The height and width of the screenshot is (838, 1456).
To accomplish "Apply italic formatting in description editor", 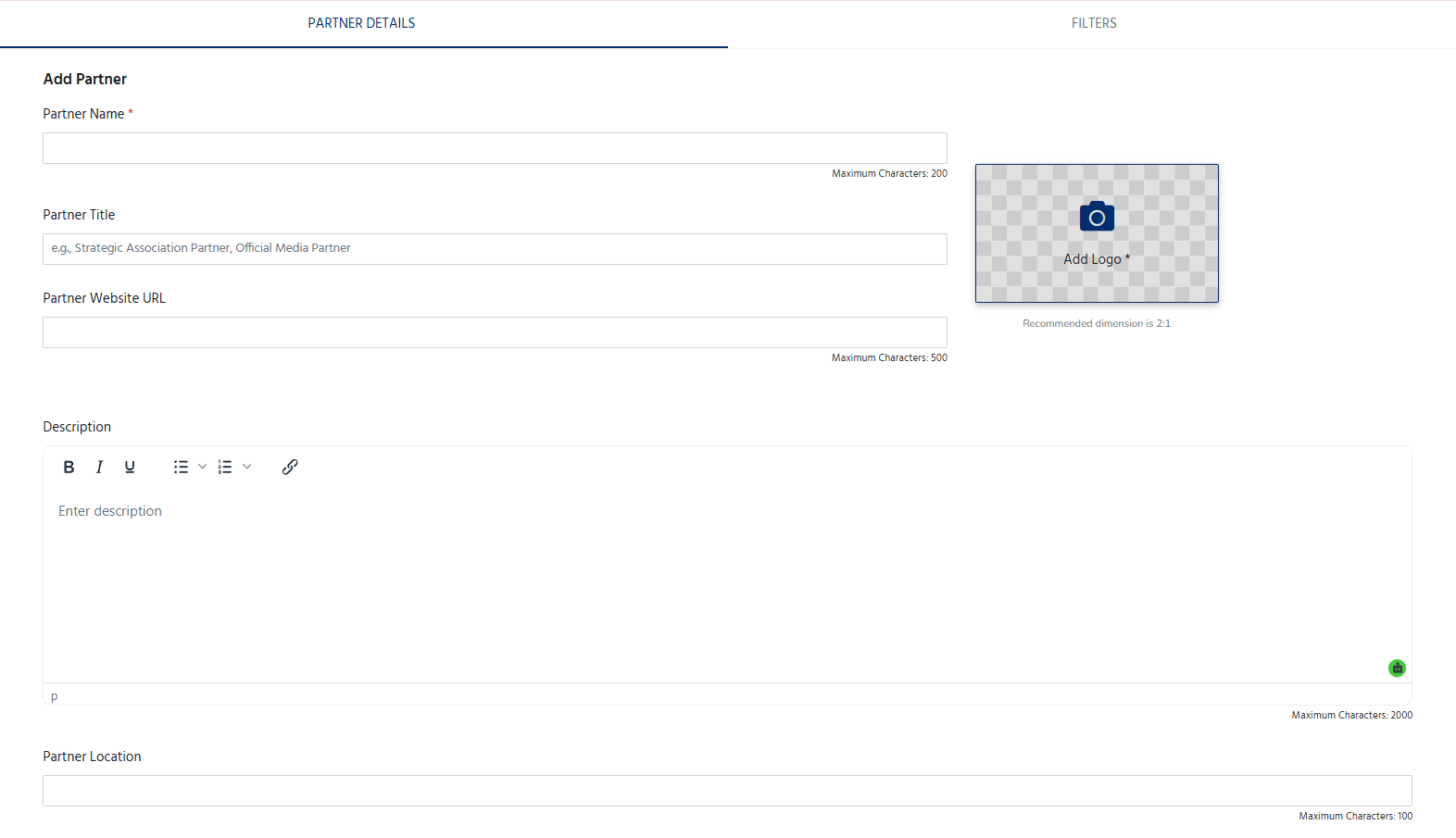I will click(x=99, y=468).
